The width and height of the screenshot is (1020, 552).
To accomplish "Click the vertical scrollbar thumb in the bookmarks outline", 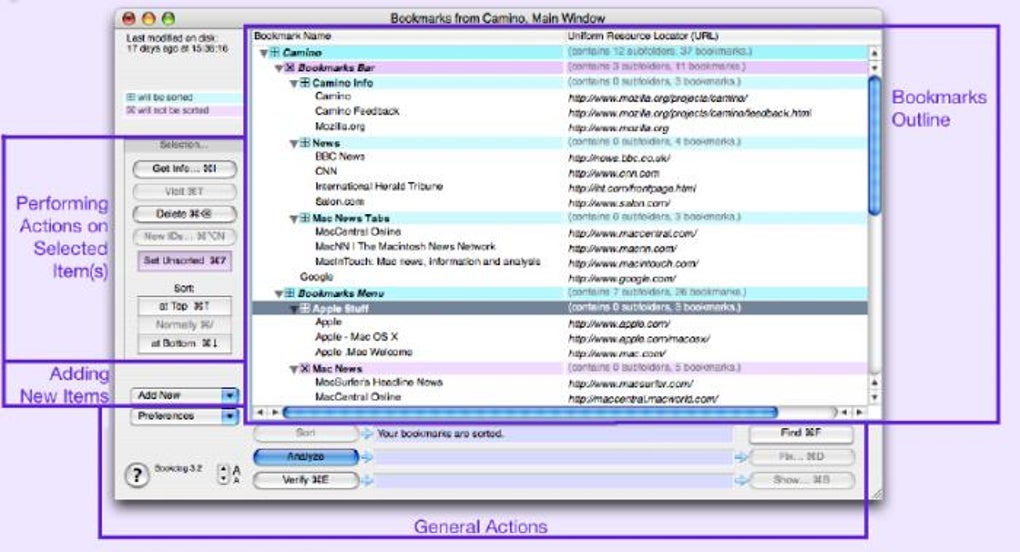I will point(874,146).
